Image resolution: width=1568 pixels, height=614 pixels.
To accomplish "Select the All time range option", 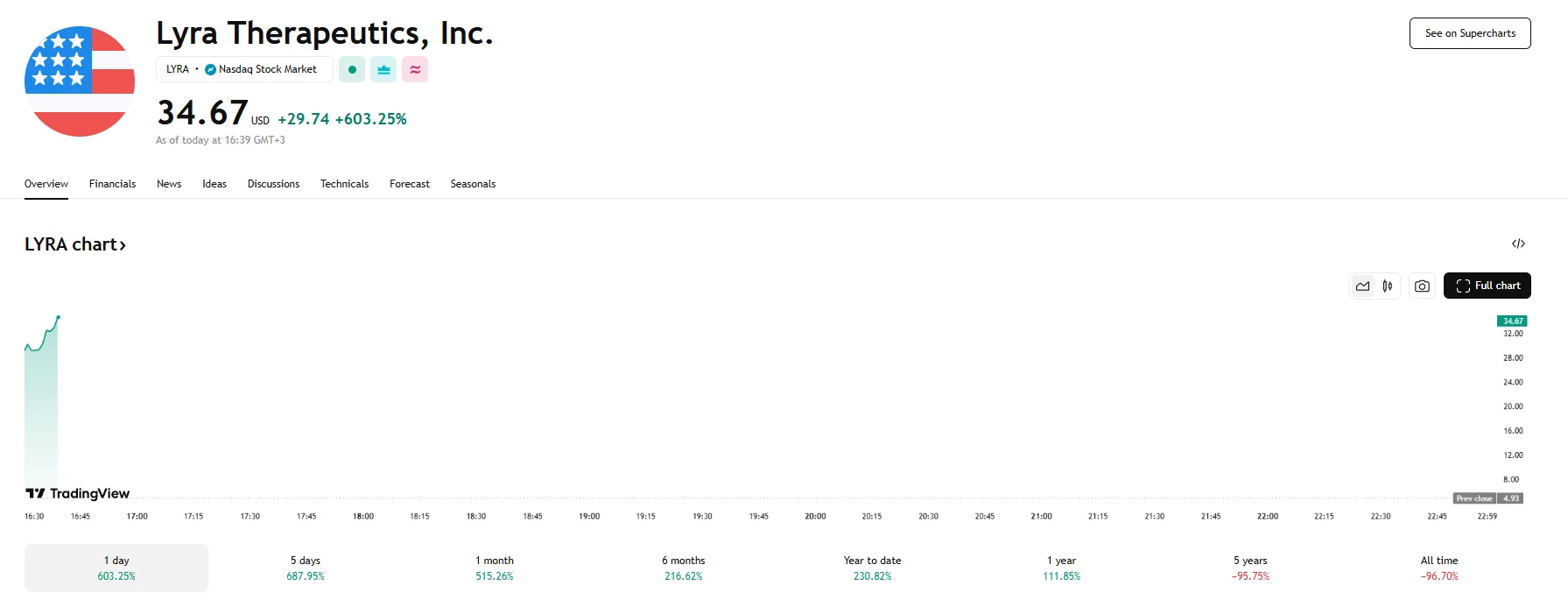I will (1439, 568).
